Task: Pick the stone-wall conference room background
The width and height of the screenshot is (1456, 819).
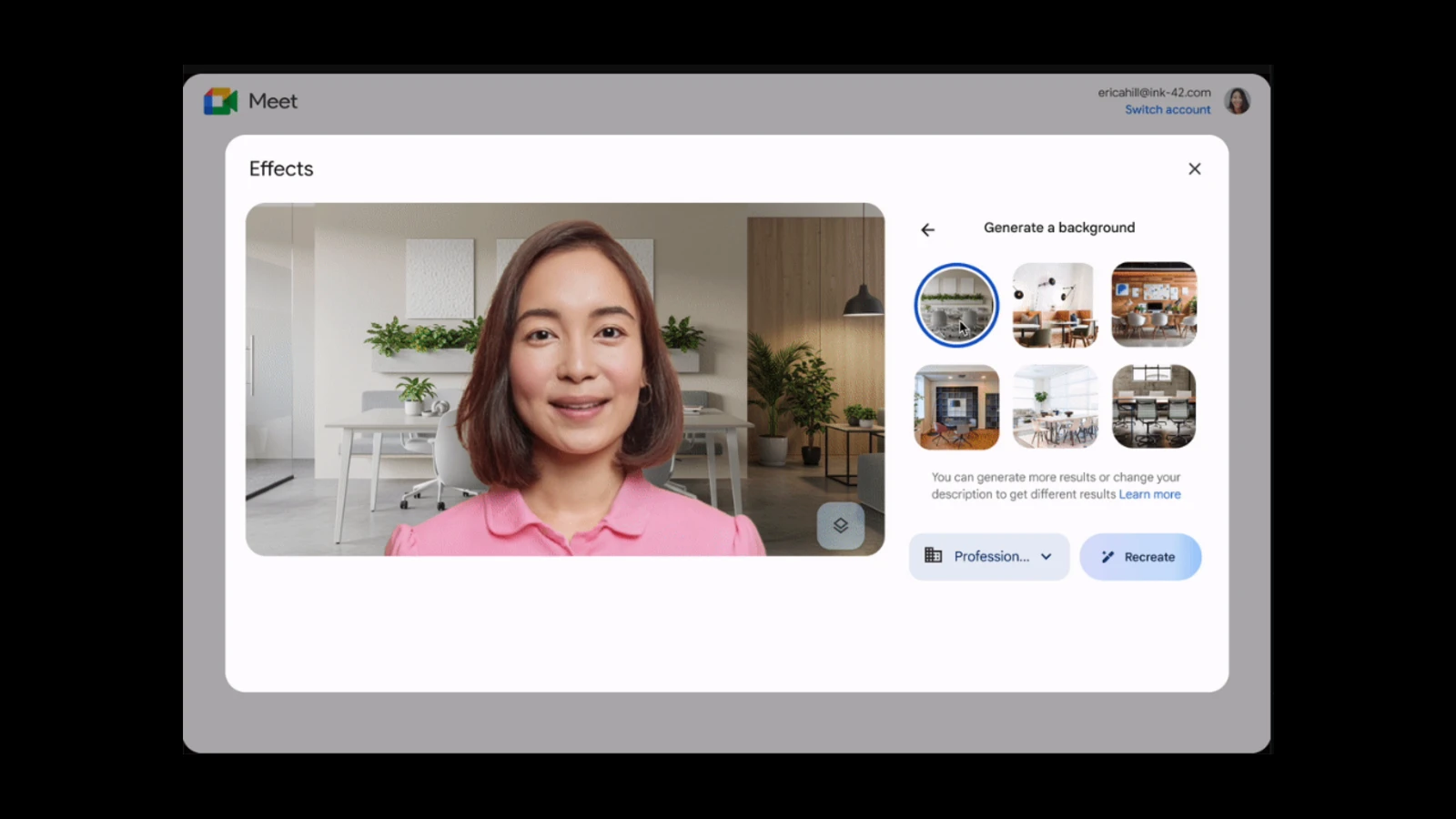Action: [1154, 407]
